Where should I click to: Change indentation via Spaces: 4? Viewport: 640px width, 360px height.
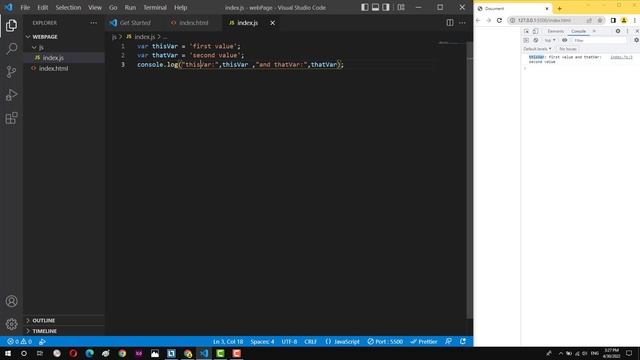pos(262,342)
